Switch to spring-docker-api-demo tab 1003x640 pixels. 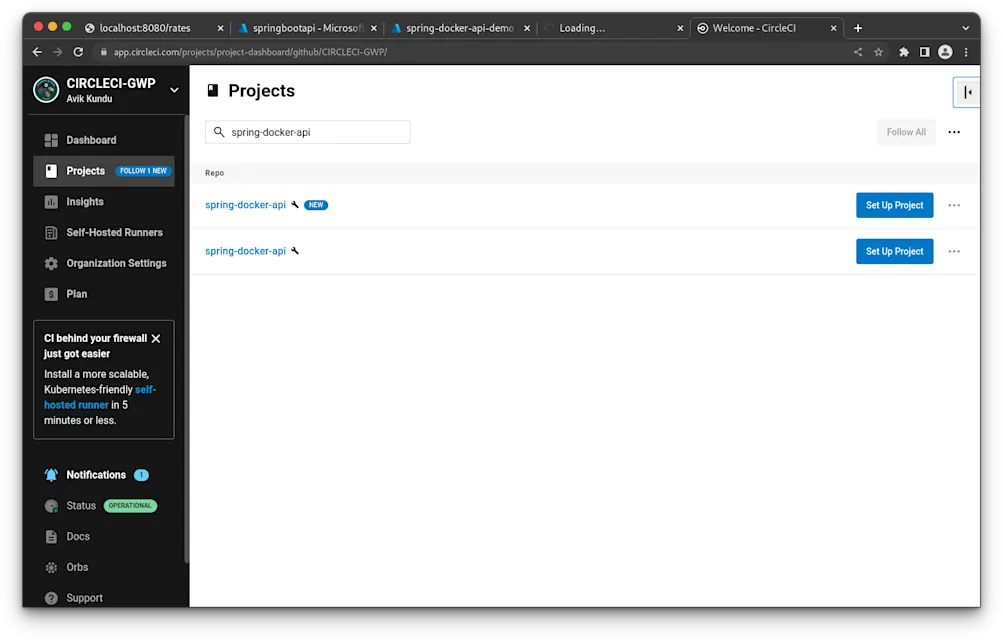(x=460, y=28)
